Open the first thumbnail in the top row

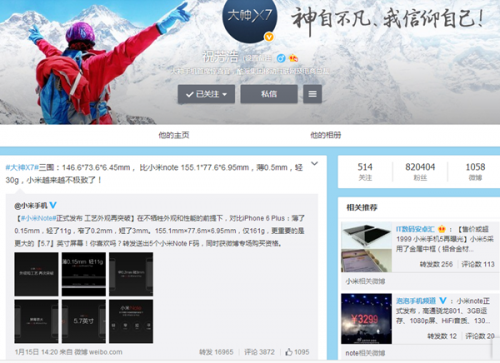[x=36, y=274]
